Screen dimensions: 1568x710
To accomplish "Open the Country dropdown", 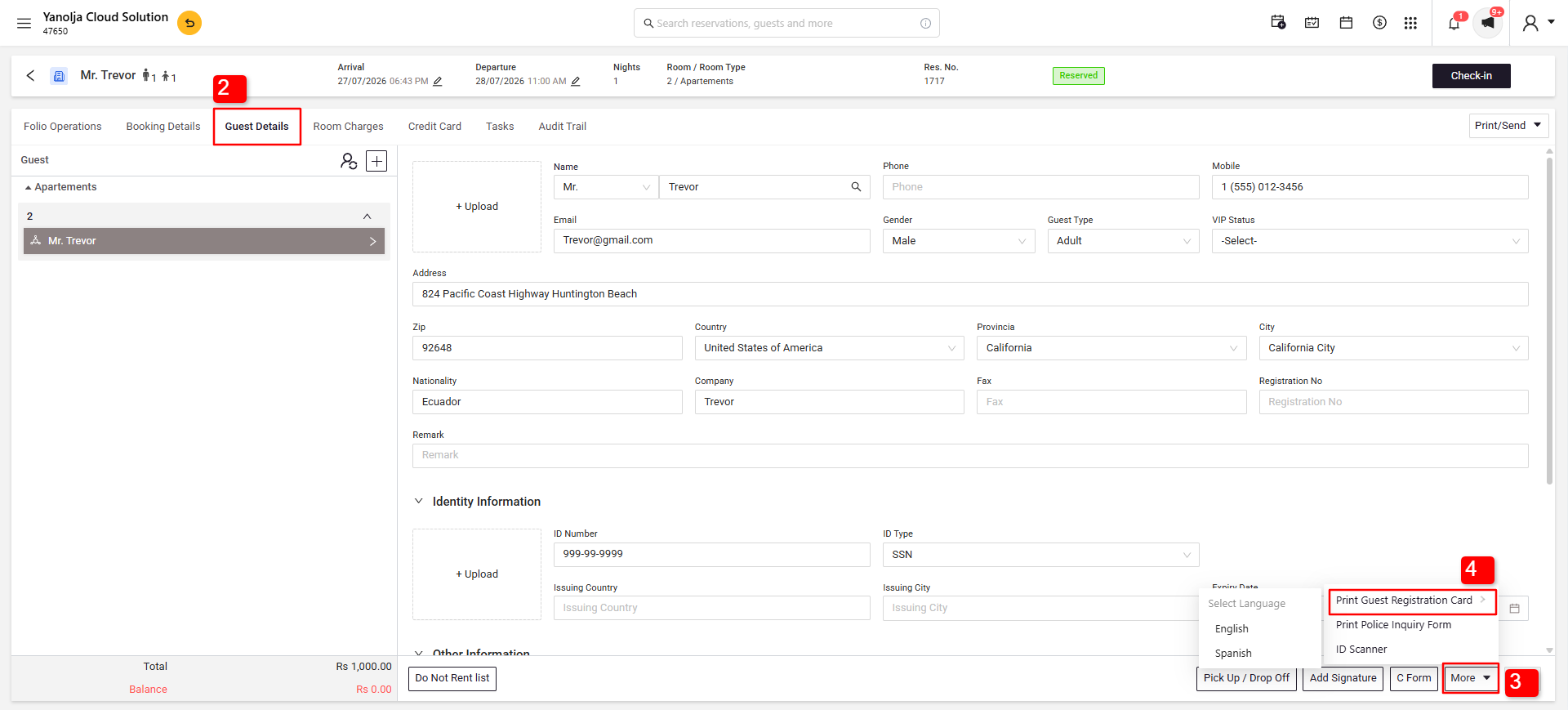I will coord(829,348).
